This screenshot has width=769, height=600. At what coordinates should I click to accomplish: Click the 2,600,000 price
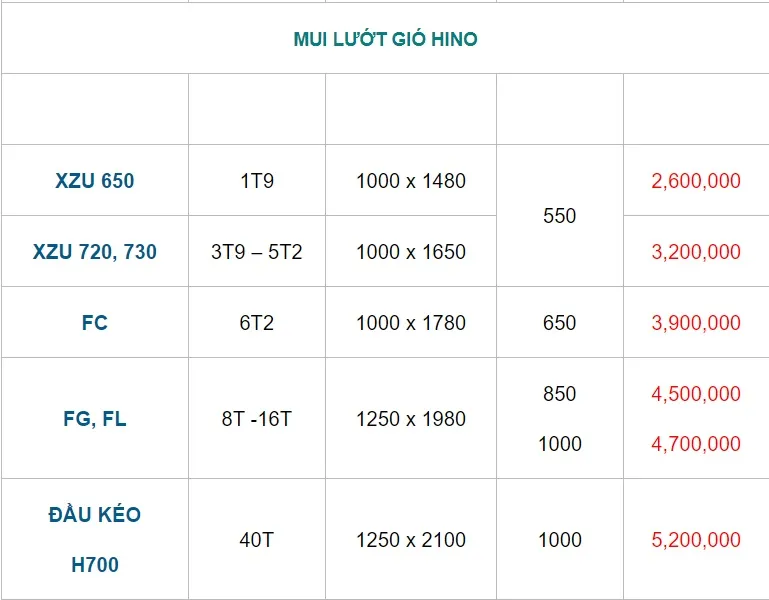tap(695, 181)
